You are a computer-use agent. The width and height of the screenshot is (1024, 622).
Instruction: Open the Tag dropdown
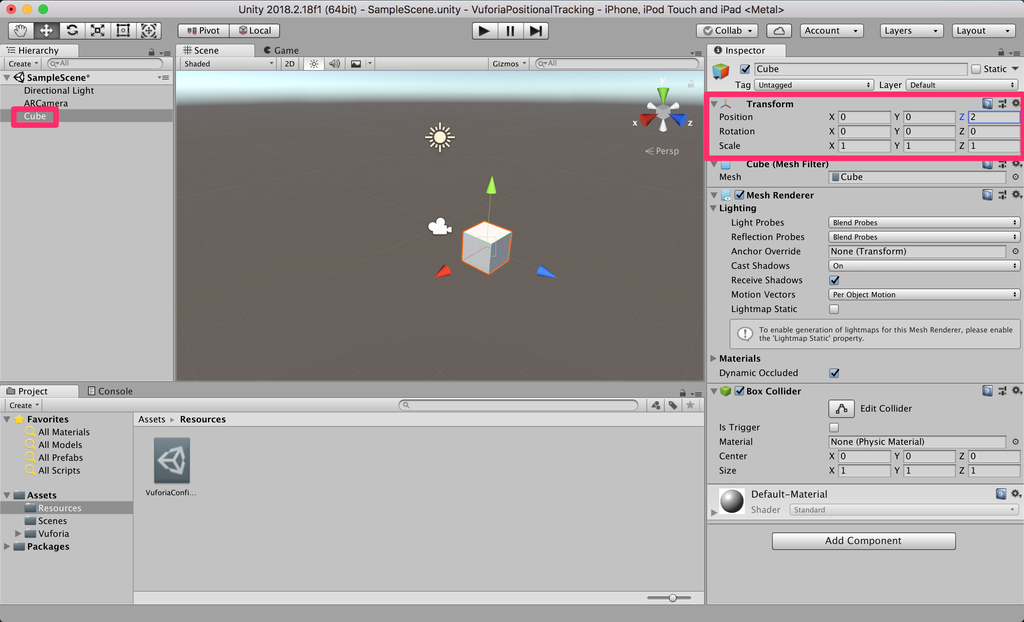(x=814, y=85)
